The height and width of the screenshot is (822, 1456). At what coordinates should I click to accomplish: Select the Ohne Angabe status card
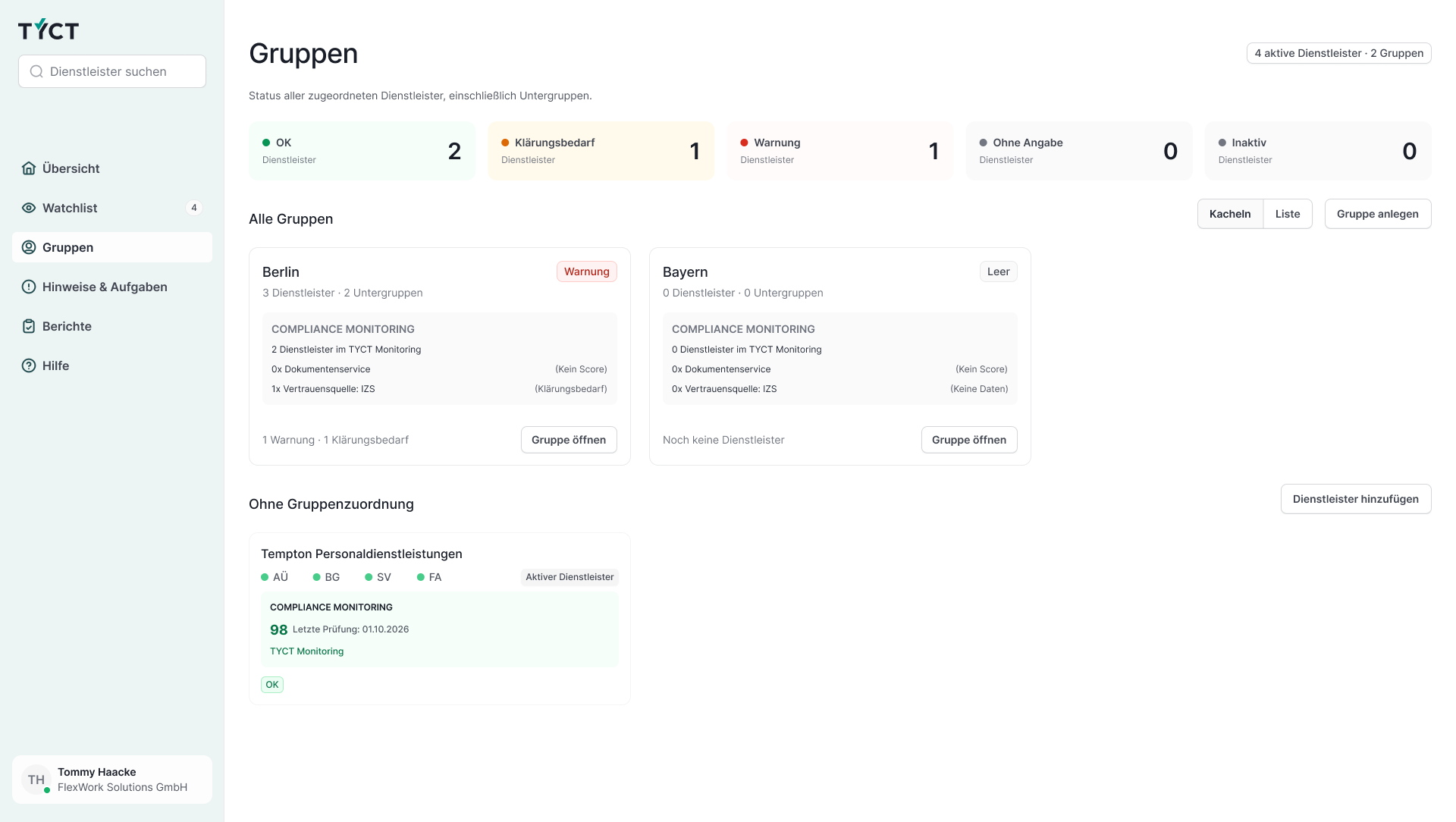[x=1079, y=151]
